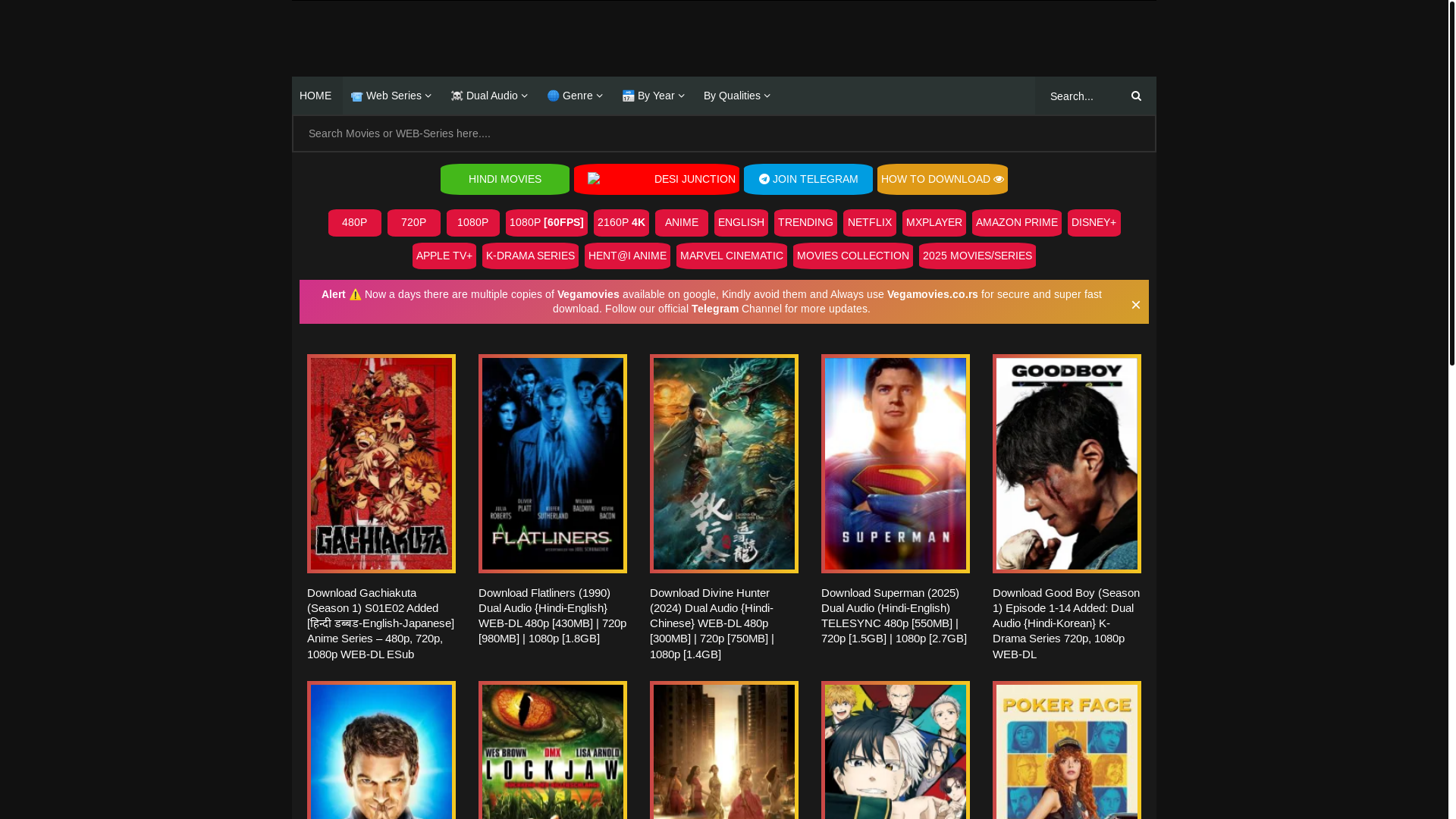Expand the Dual Audio dropdown arrow

pyautogui.click(x=525, y=96)
